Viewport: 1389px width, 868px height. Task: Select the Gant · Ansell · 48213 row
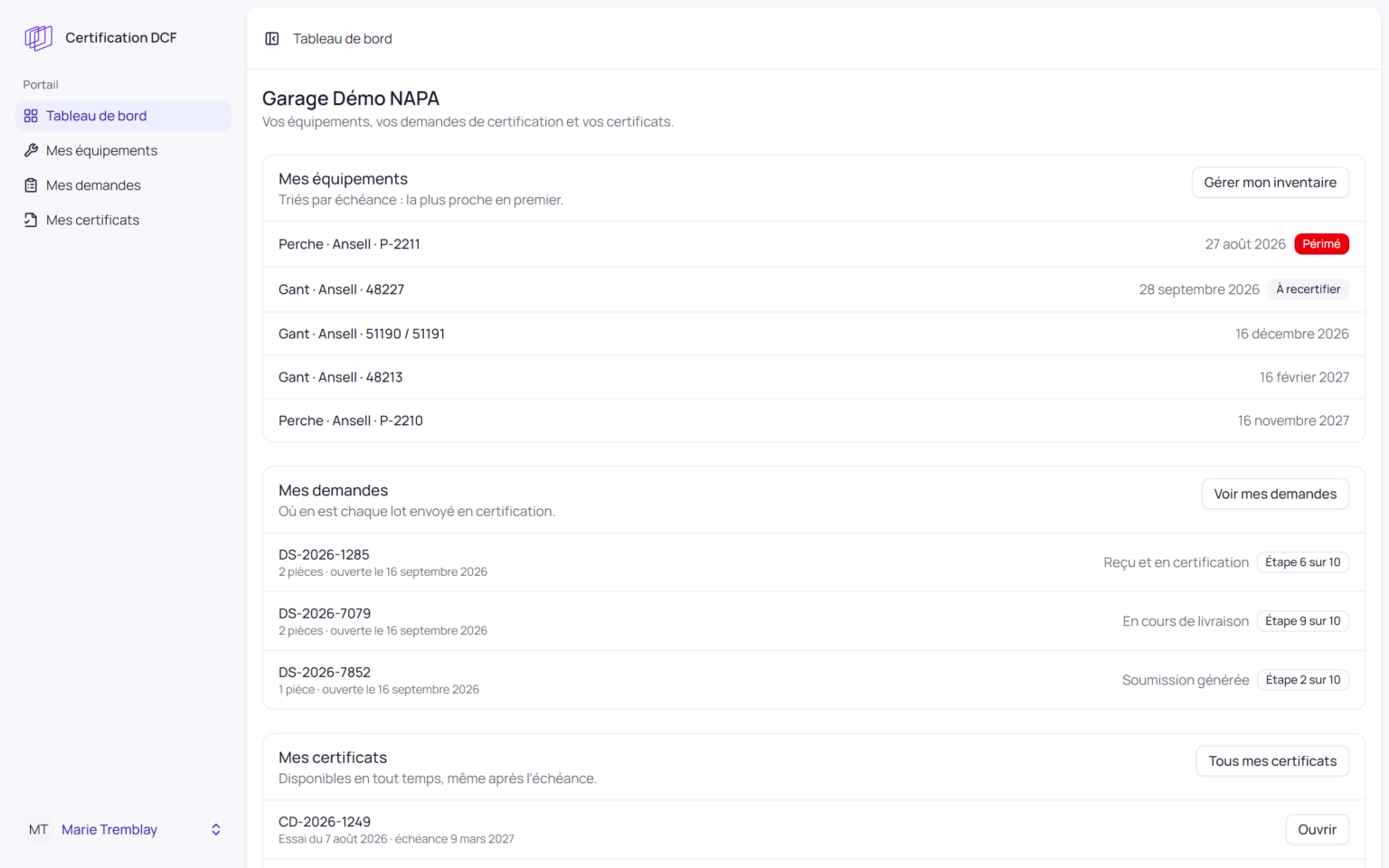pos(814,377)
